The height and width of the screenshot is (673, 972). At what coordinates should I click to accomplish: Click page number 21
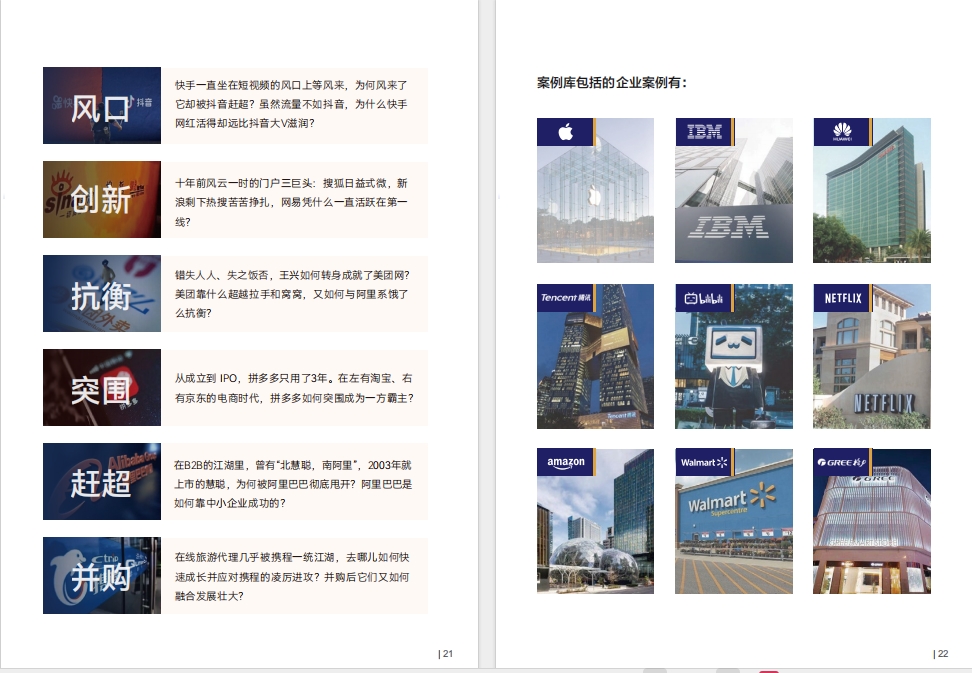(446, 654)
